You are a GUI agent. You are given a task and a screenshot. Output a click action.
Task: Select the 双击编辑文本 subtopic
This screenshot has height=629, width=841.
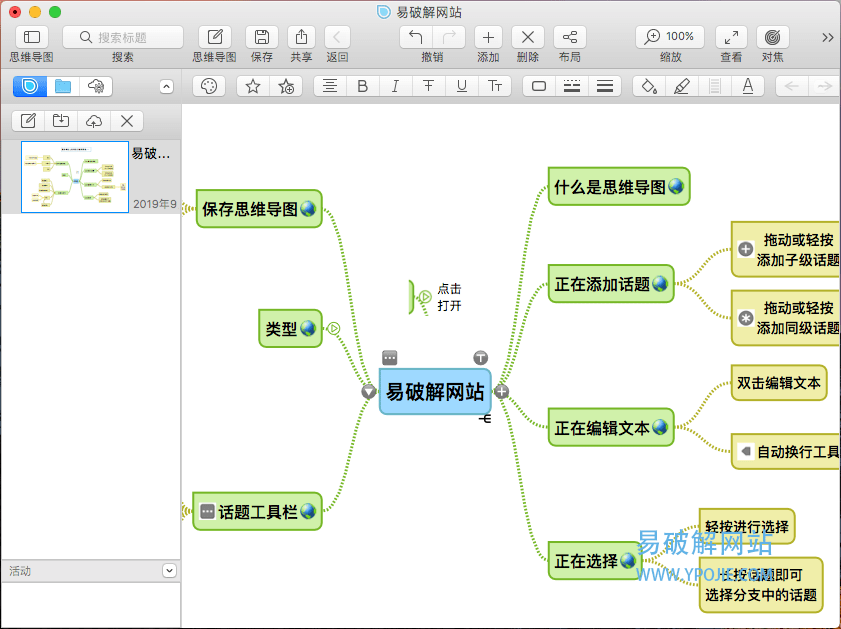pos(779,383)
